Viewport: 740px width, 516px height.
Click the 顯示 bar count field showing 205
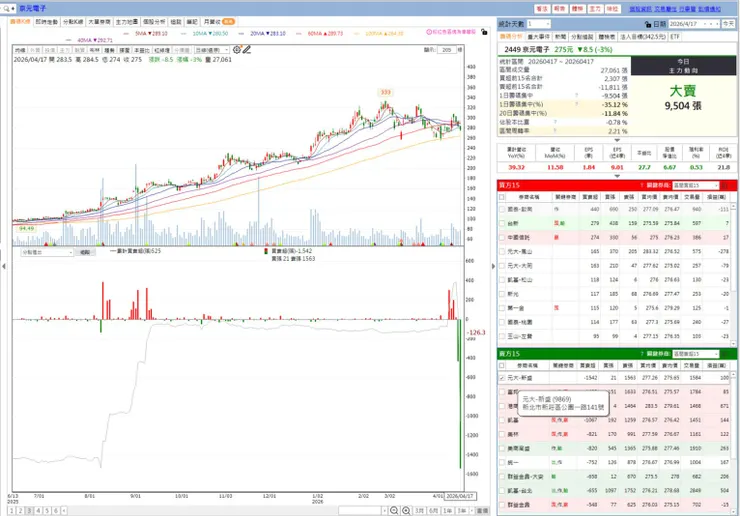click(x=447, y=50)
